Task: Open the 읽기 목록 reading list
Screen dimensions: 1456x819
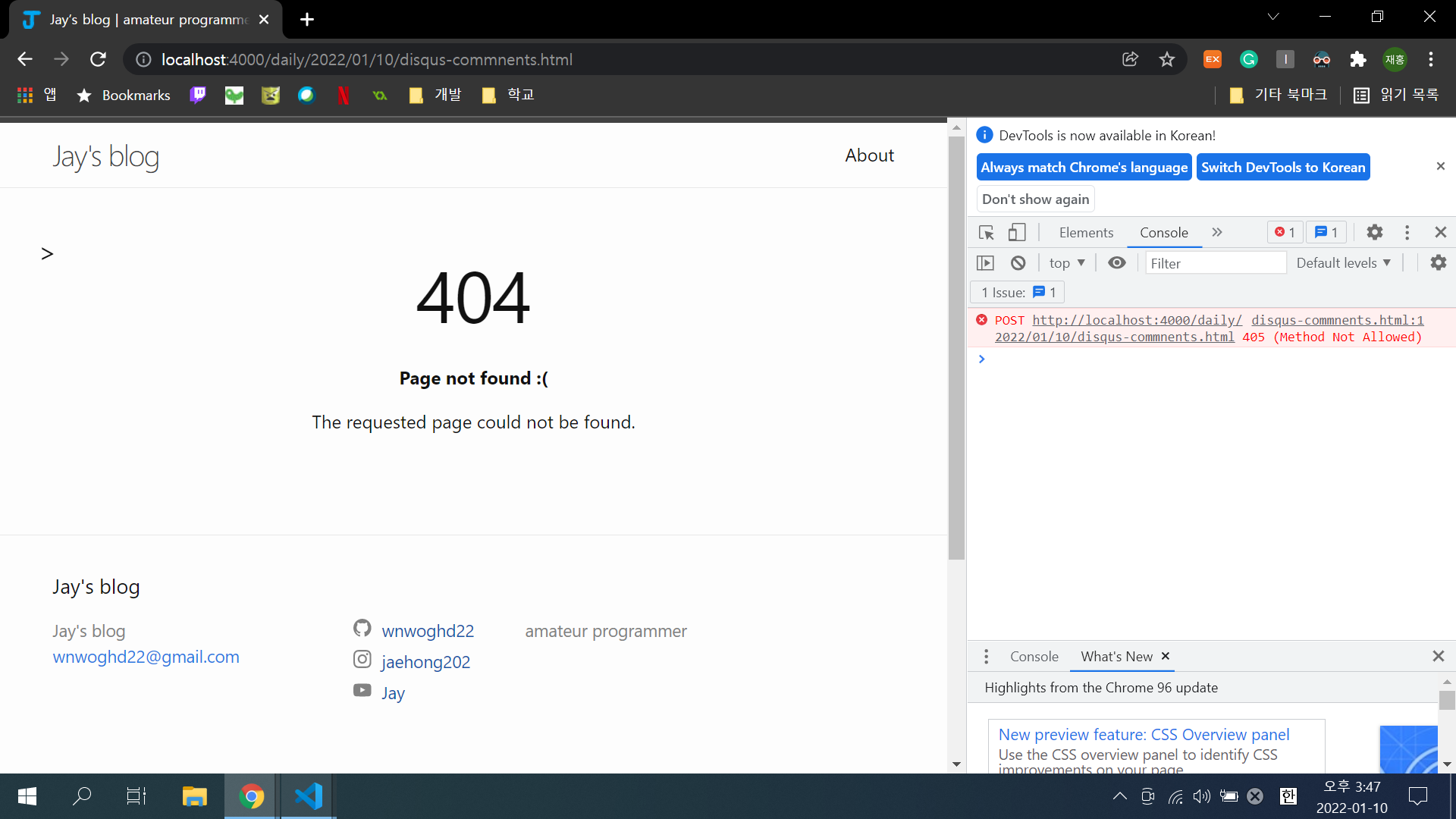Action: click(x=1395, y=95)
